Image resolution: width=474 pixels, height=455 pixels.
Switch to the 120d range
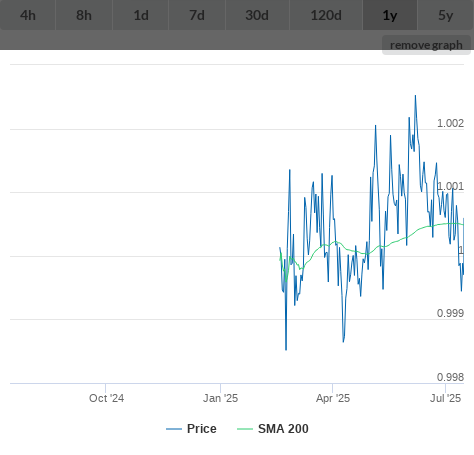(x=326, y=15)
